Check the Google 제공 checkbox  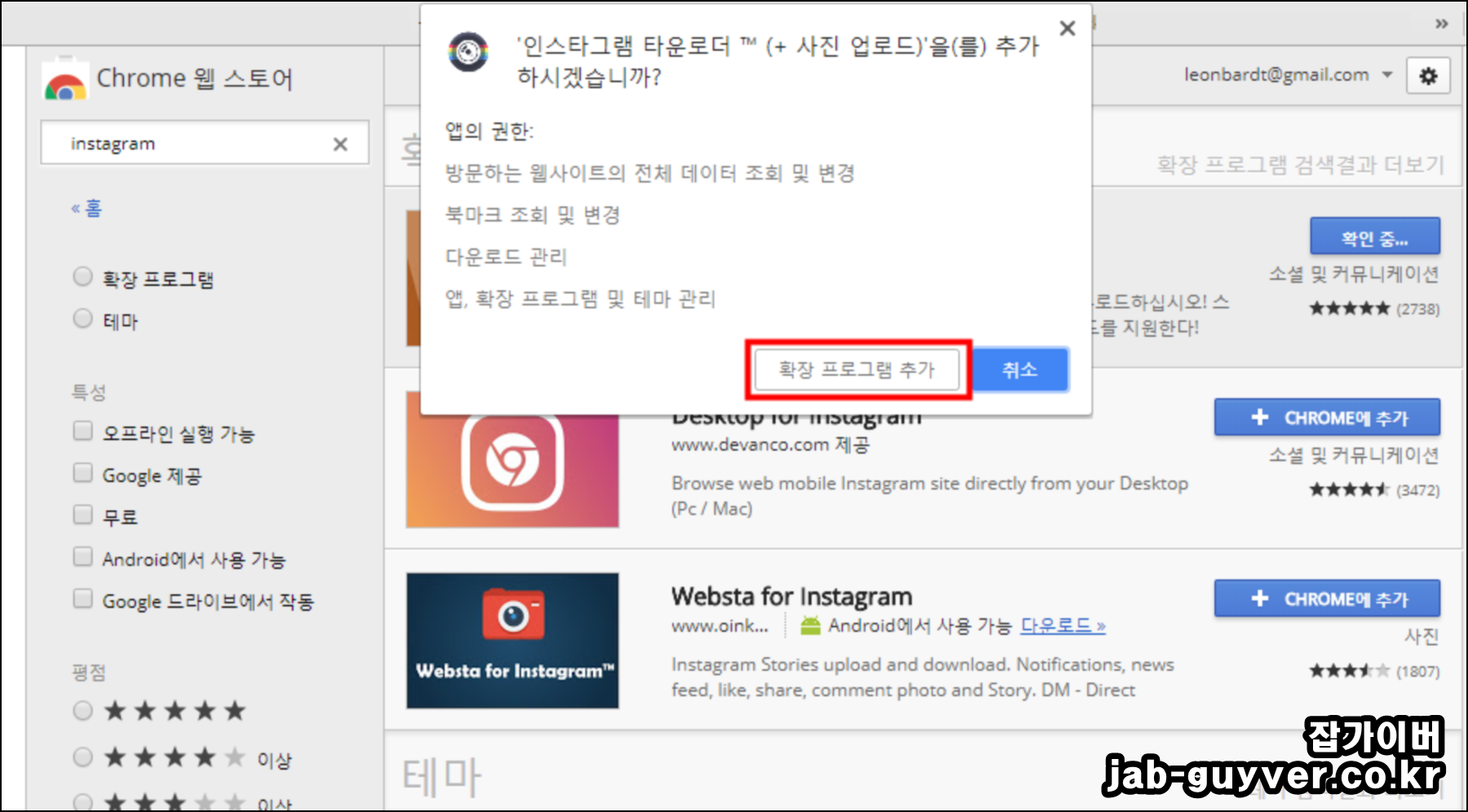(82, 473)
